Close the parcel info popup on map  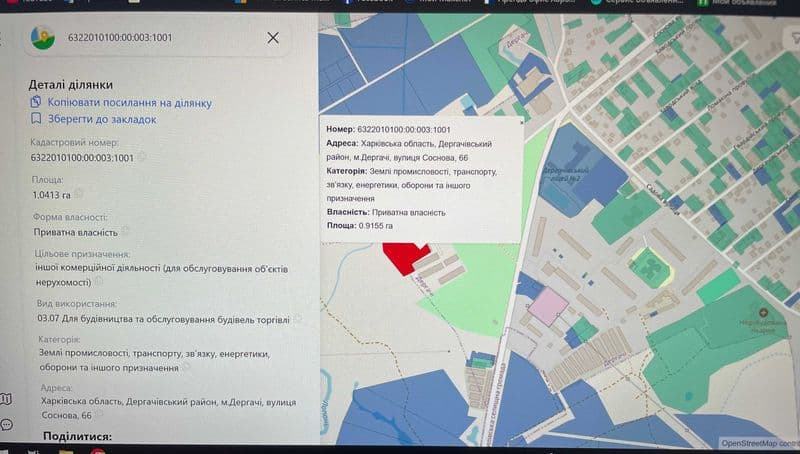521,122
